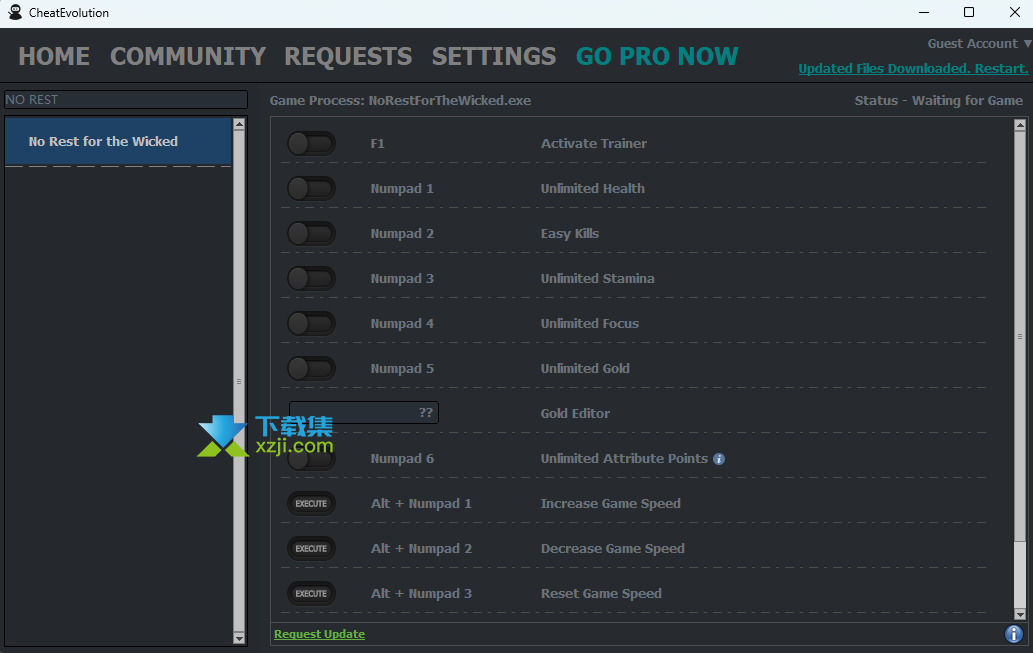Click the Alt + Numpad 3 hotkey label
1033x653 pixels.
pos(421,594)
